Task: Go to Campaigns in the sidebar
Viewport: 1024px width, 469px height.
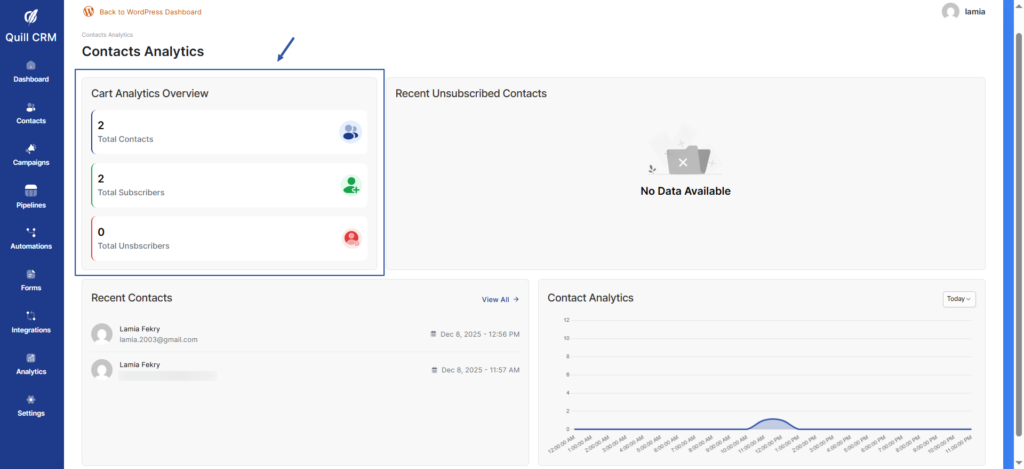Action: pos(31,155)
